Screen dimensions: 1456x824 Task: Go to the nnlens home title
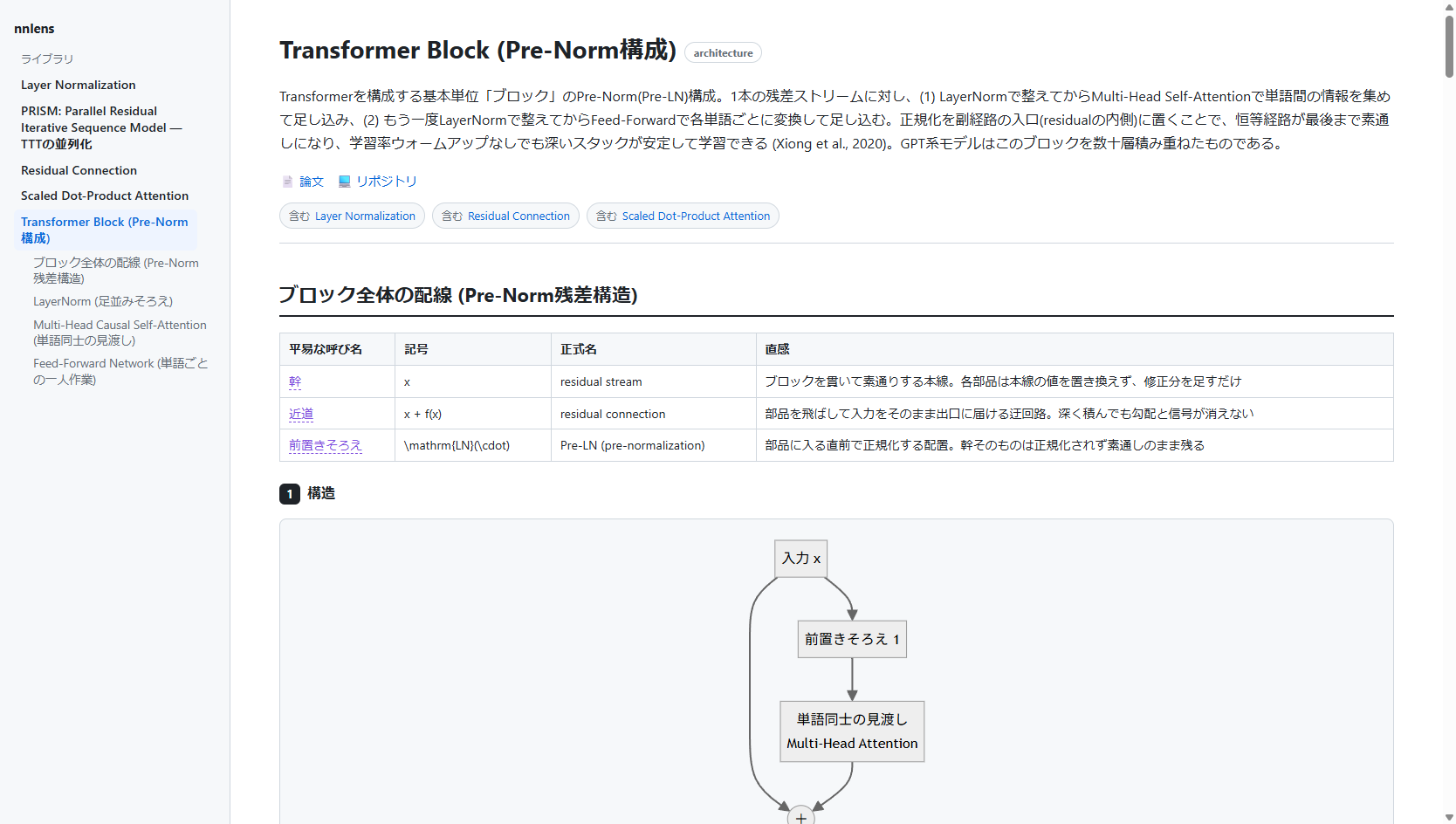pyautogui.click(x=34, y=29)
